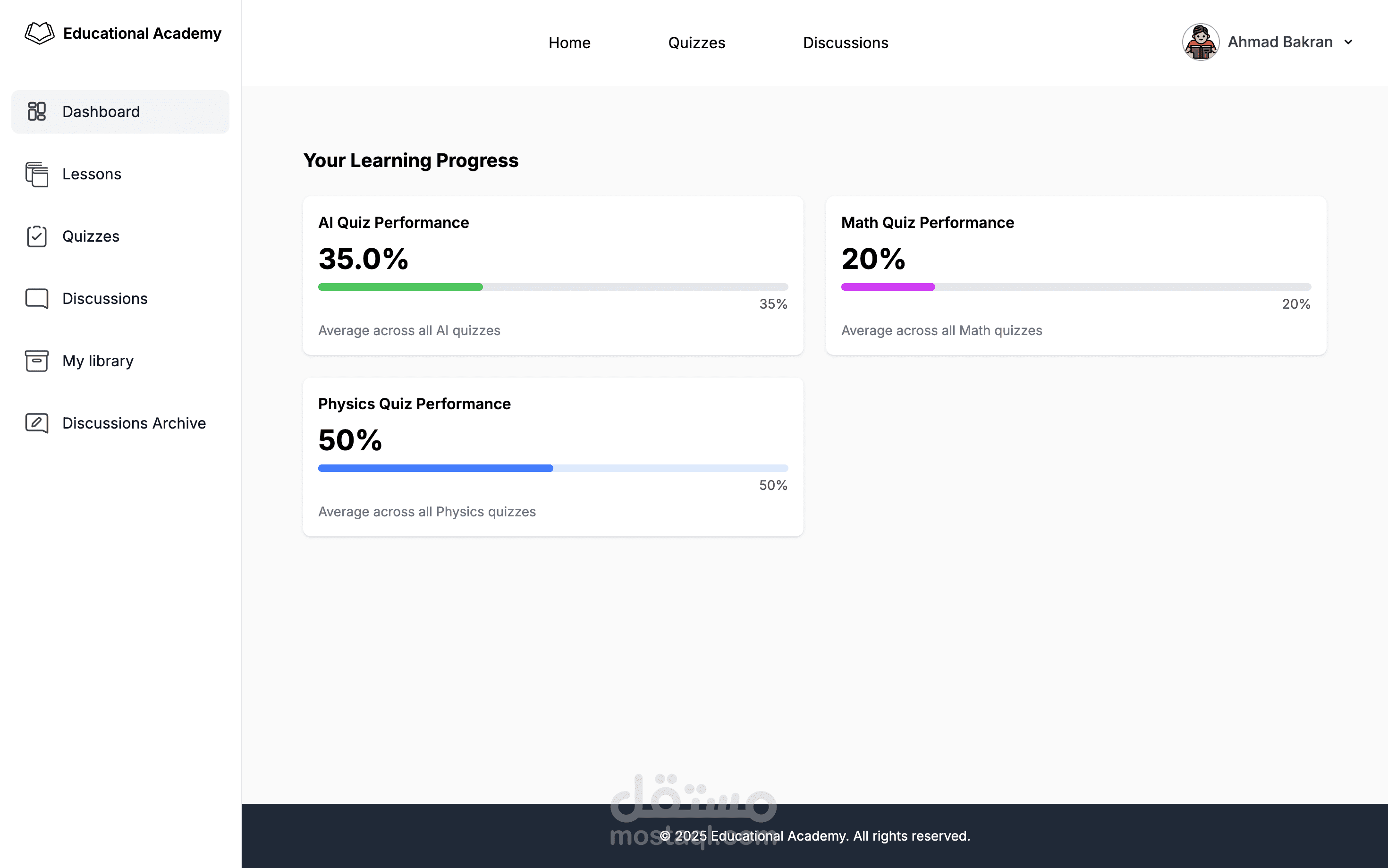
Task: Select the Lessons sidebar link
Action: pyautogui.click(x=92, y=174)
